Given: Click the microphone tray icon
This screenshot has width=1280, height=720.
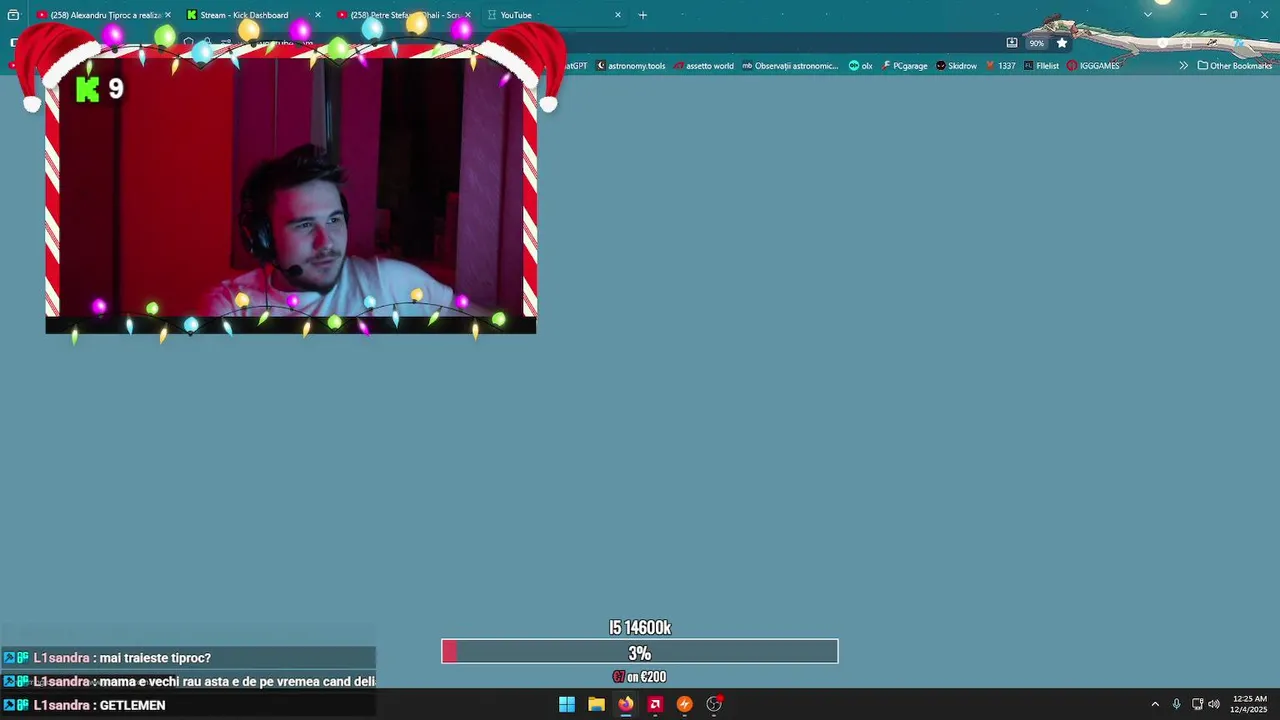Looking at the screenshot, I should coord(1176,704).
